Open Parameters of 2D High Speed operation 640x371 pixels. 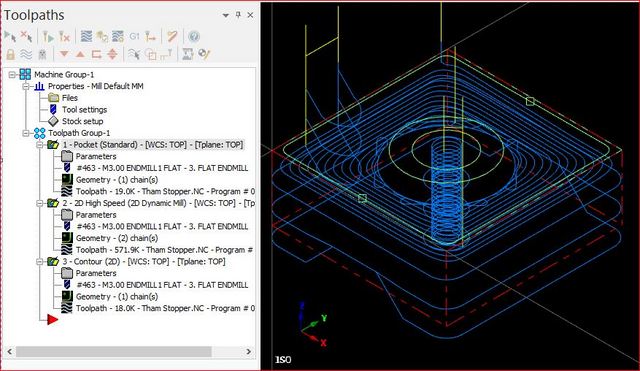tap(96, 215)
